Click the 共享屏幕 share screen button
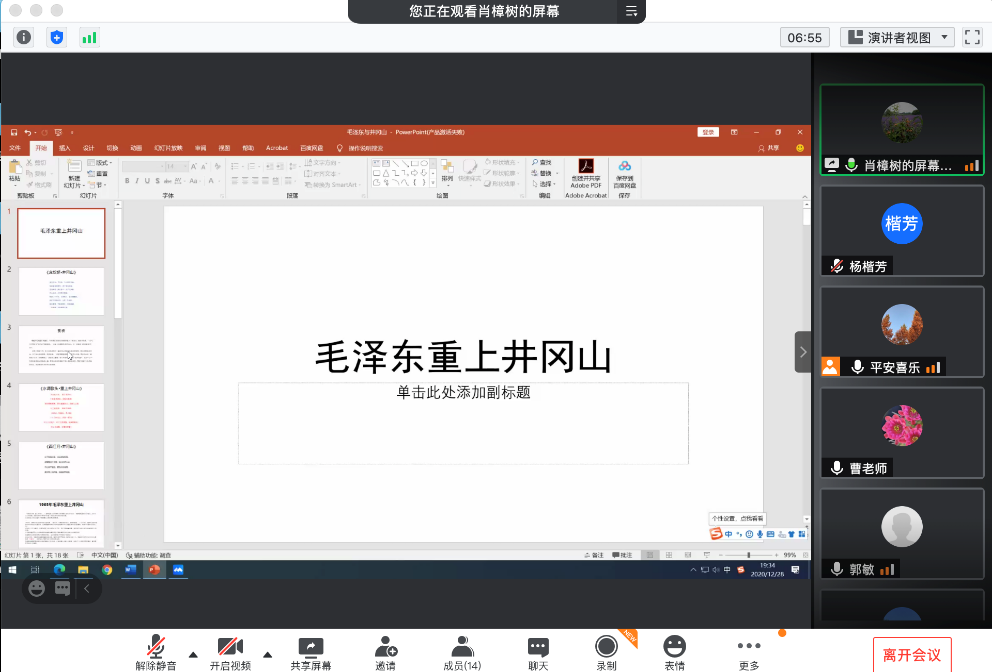 point(311,652)
